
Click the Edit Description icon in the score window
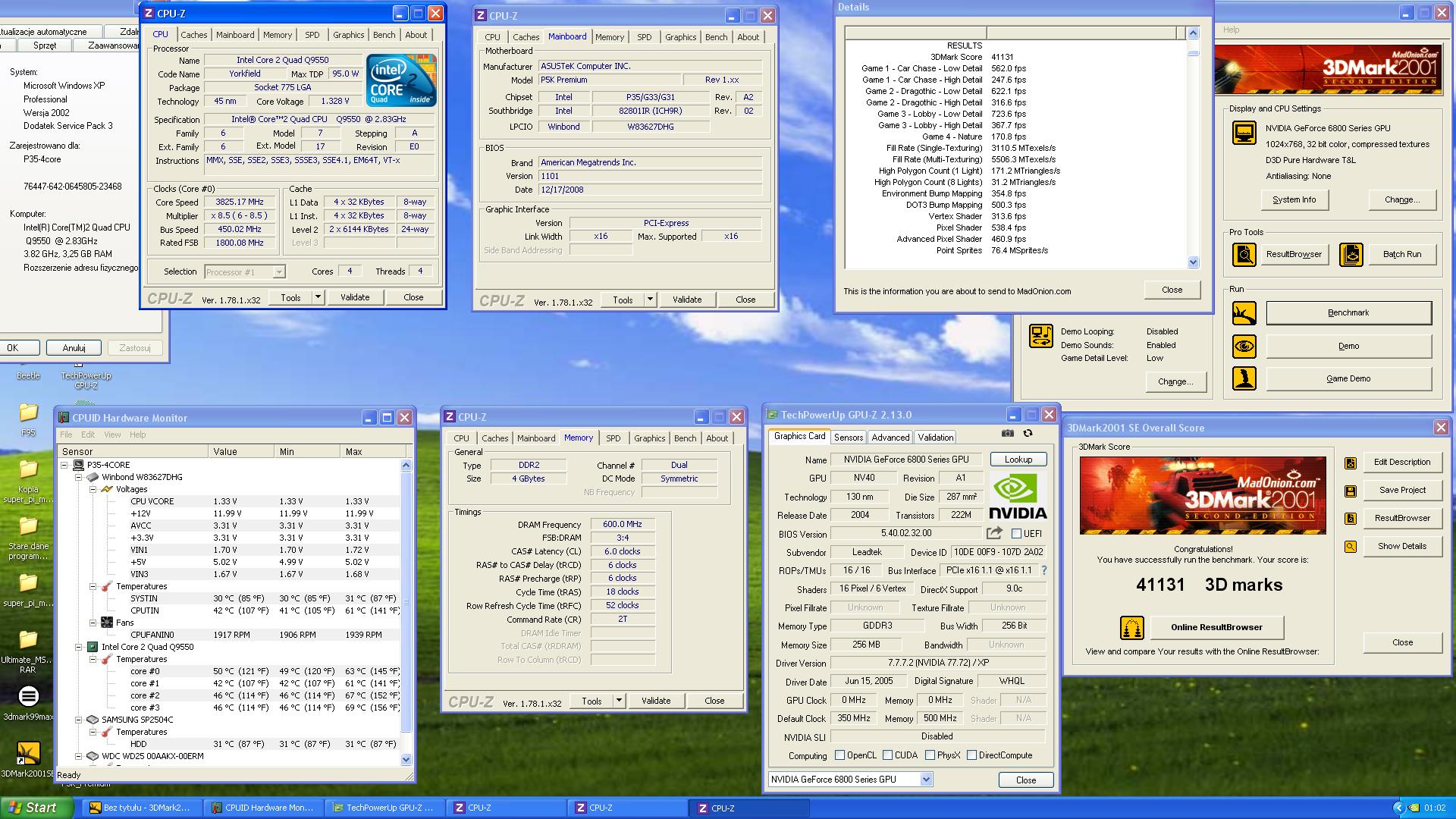point(1350,463)
